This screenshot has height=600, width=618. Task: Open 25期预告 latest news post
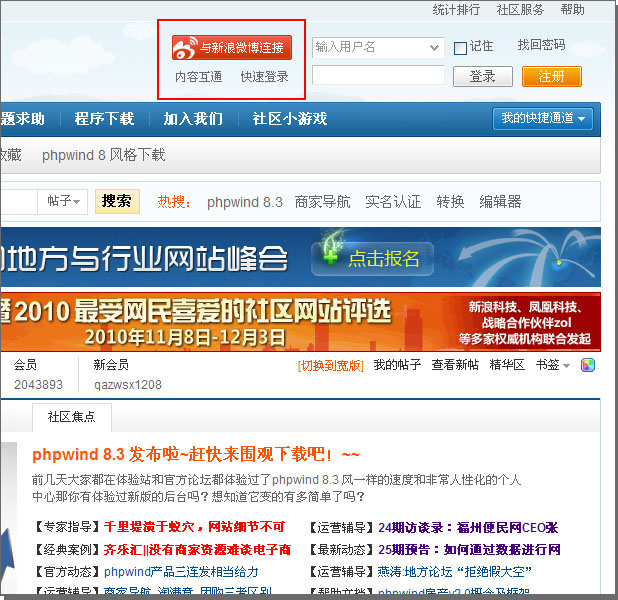click(x=469, y=550)
